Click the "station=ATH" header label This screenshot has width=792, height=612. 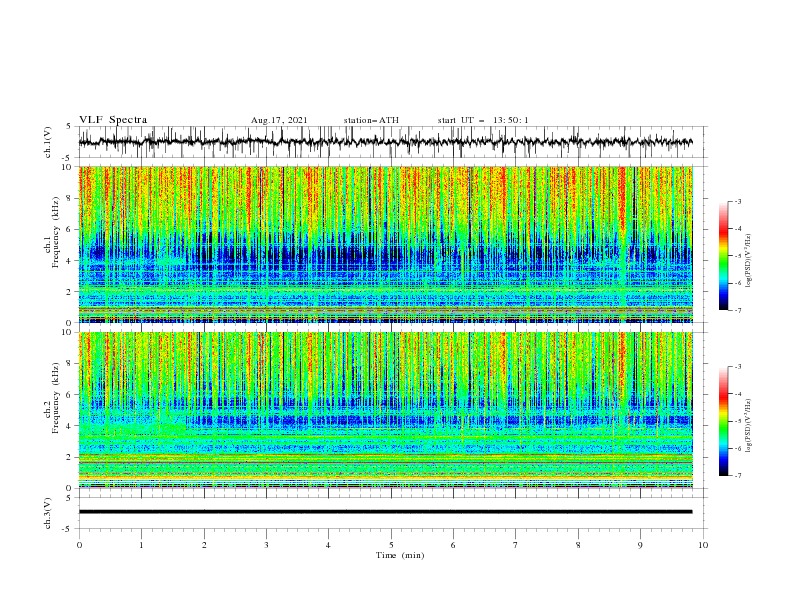coord(371,120)
